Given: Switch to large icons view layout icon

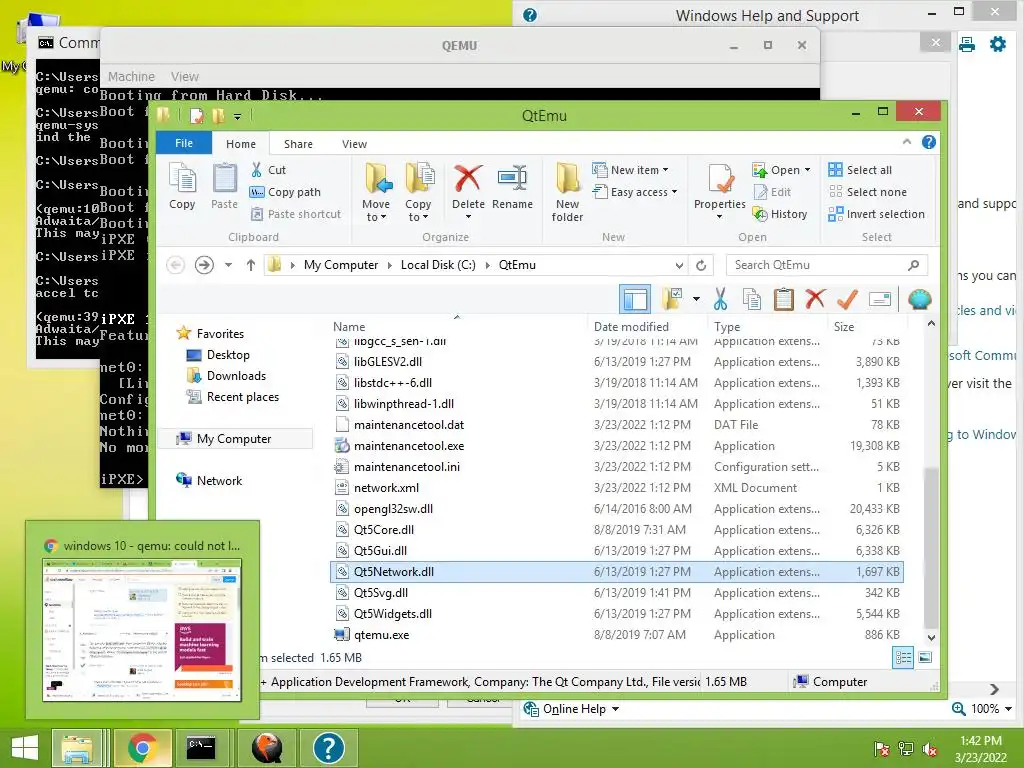Looking at the screenshot, I should (x=925, y=658).
